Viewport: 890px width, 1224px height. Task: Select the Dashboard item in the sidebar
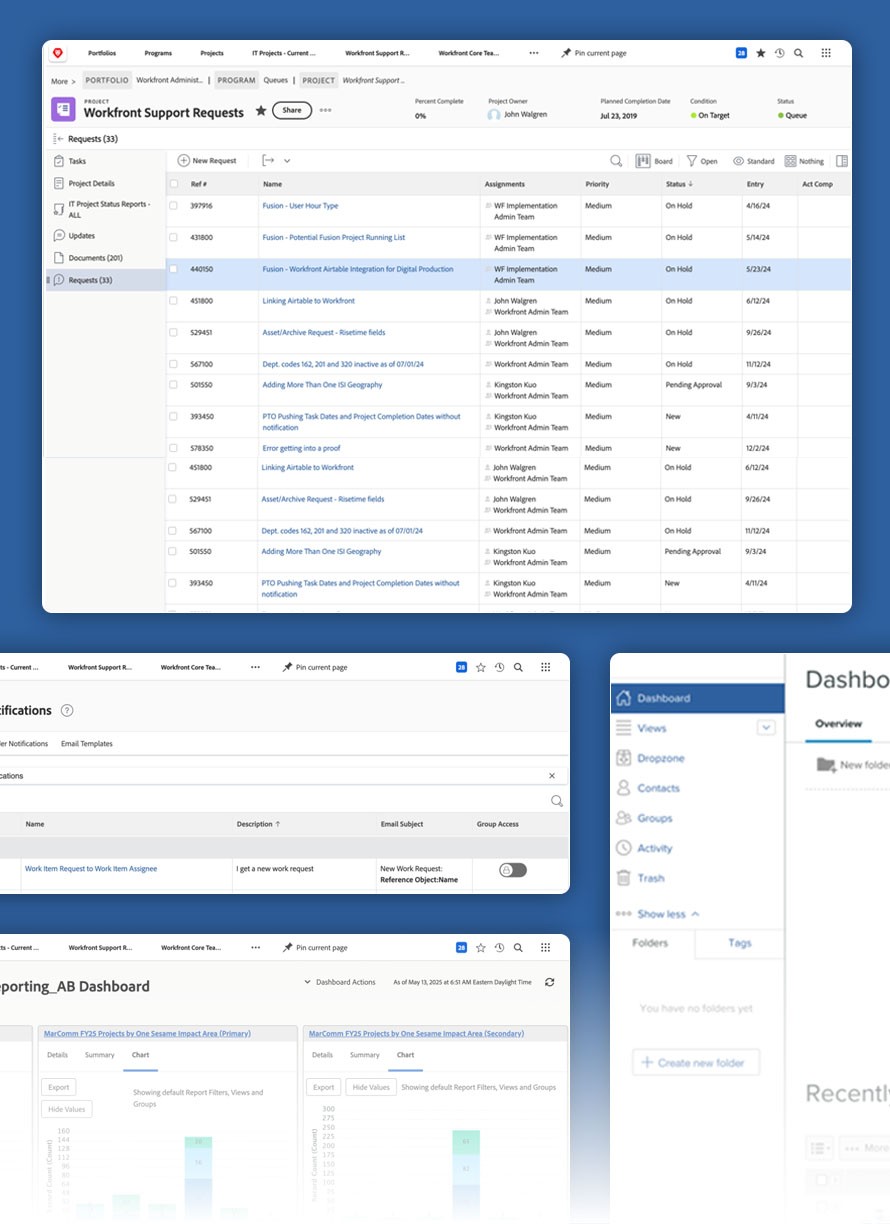(x=698, y=698)
